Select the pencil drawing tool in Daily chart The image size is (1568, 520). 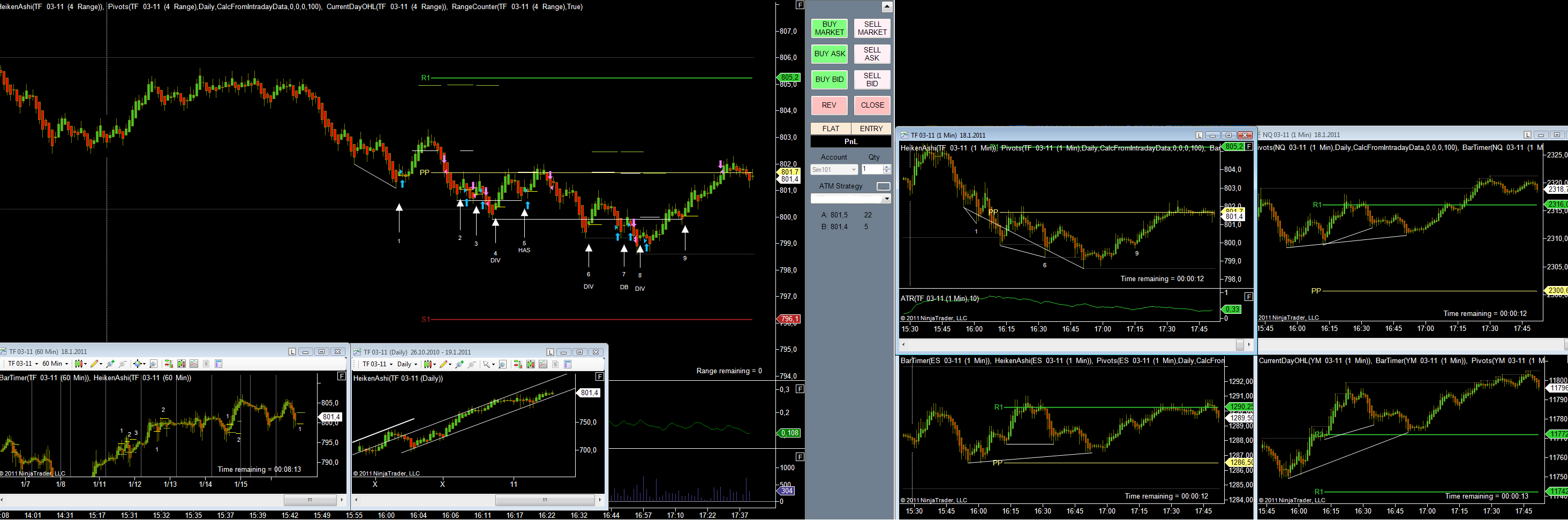[x=443, y=365]
